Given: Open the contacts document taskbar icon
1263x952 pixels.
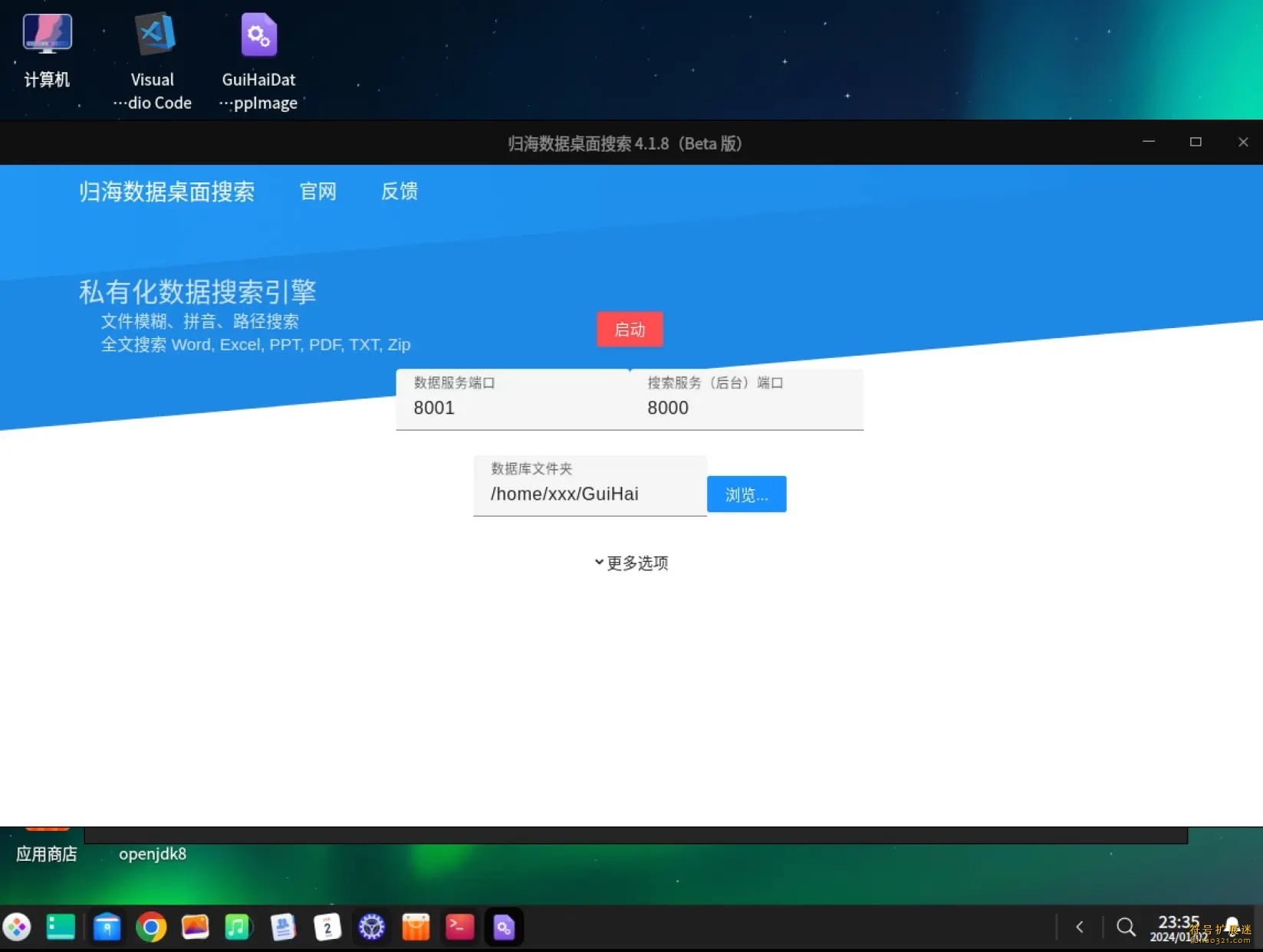Looking at the screenshot, I should (283, 927).
